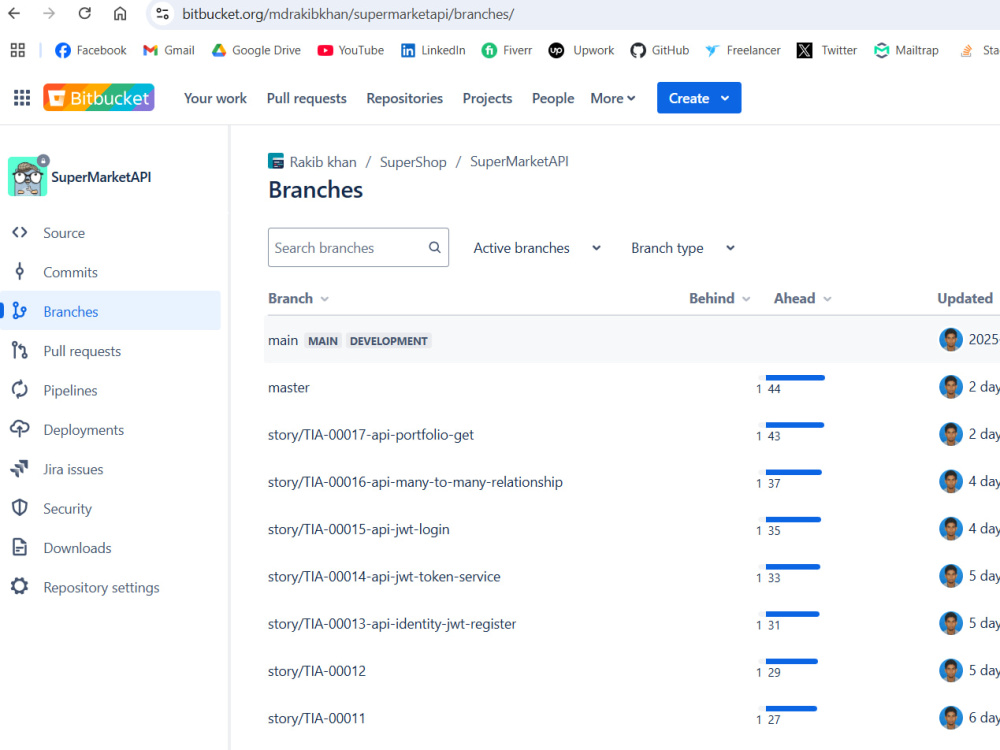Open the Repositories menu item

[x=404, y=98]
